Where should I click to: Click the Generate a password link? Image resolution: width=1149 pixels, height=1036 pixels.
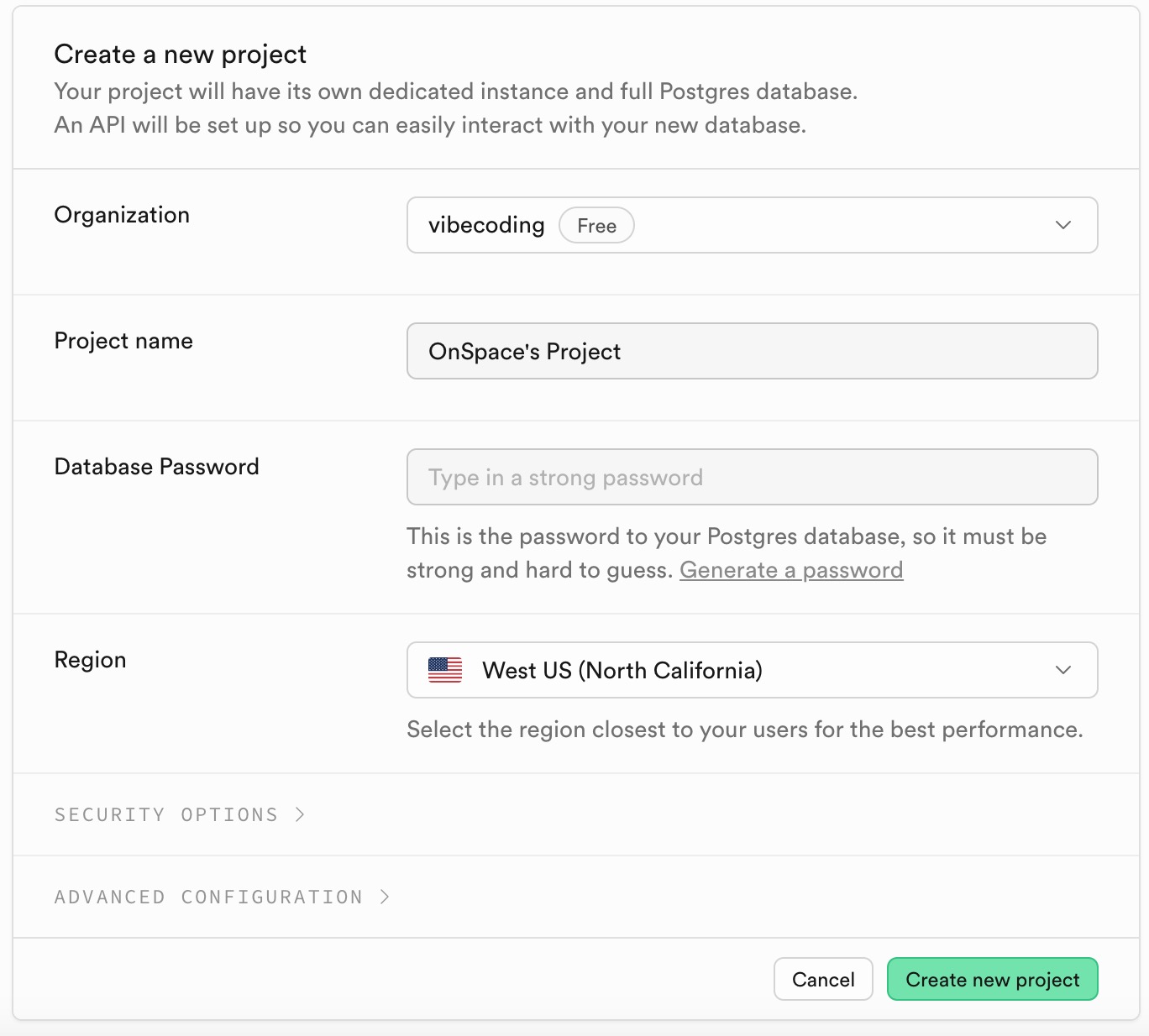791,570
